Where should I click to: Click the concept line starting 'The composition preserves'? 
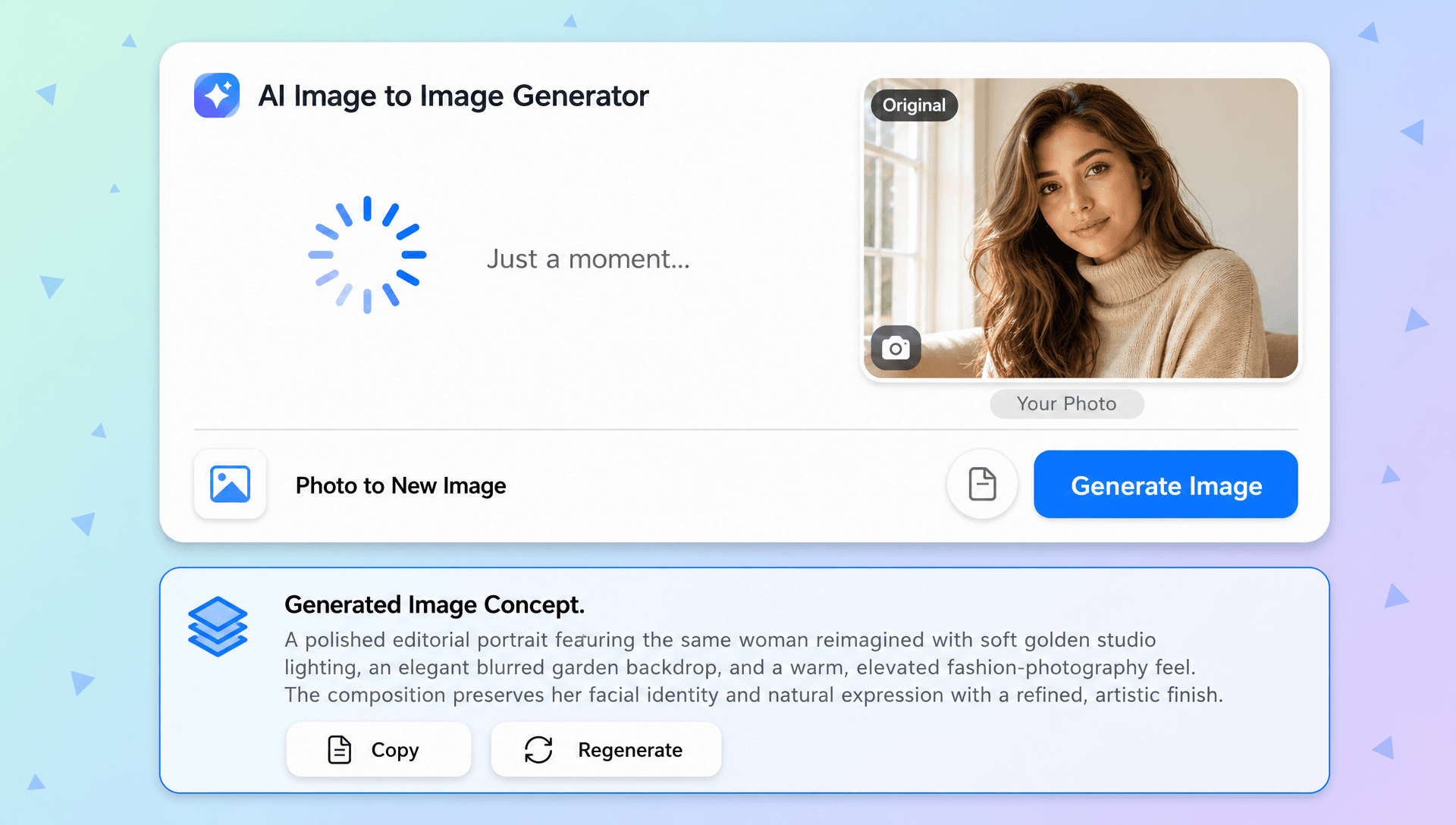(x=754, y=695)
